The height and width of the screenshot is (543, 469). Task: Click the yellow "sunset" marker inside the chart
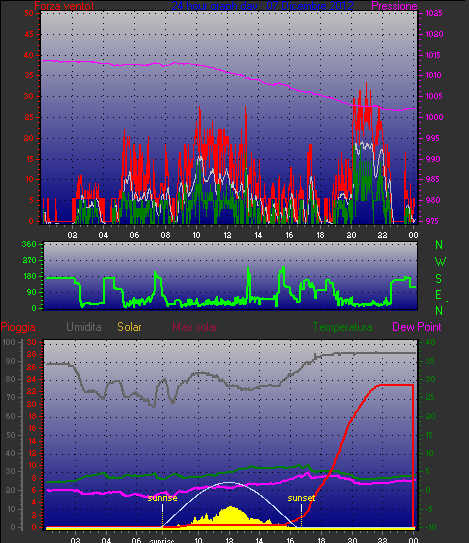tap(301, 498)
